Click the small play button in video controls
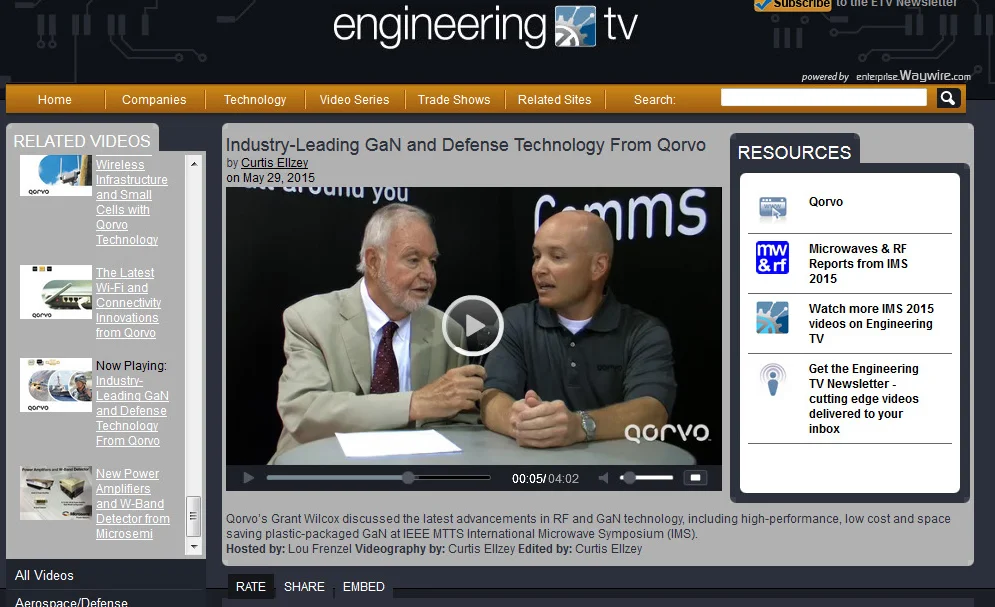This screenshot has width=995, height=607. 249,478
